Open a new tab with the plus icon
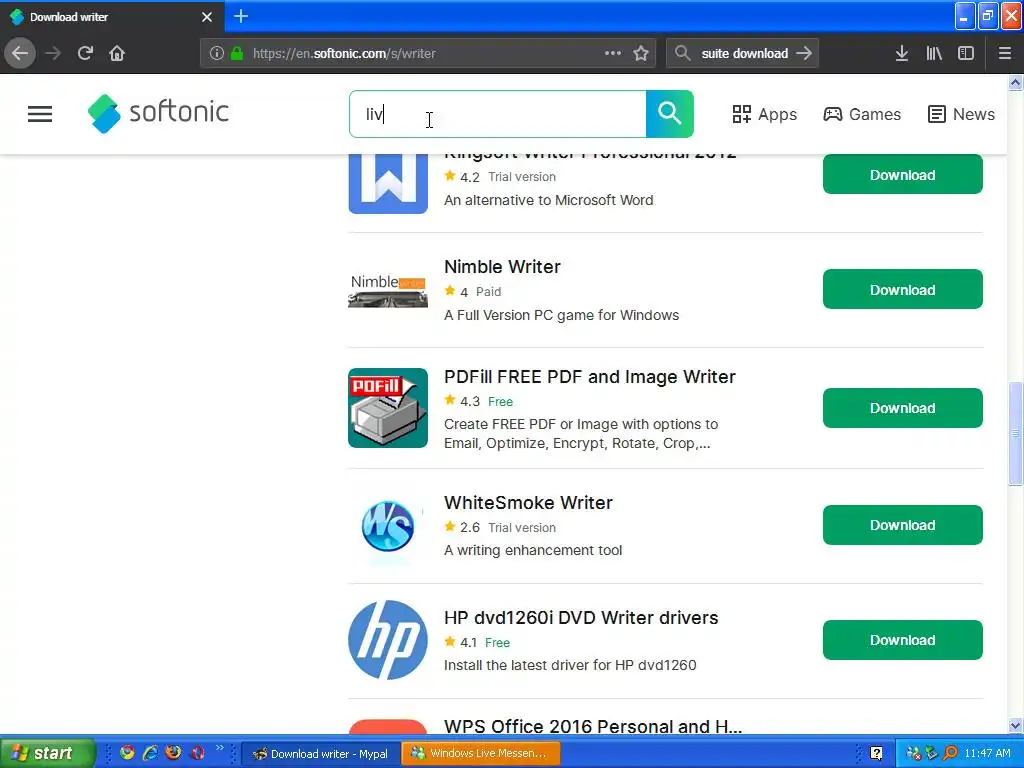Image resolution: width=1024 pixels, height=768 pixels. [241, 16]
